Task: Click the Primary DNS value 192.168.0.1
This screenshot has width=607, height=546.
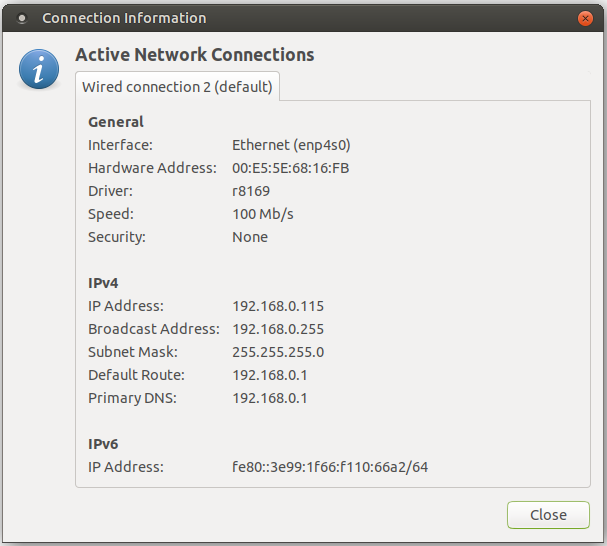Action: point(270,398)
